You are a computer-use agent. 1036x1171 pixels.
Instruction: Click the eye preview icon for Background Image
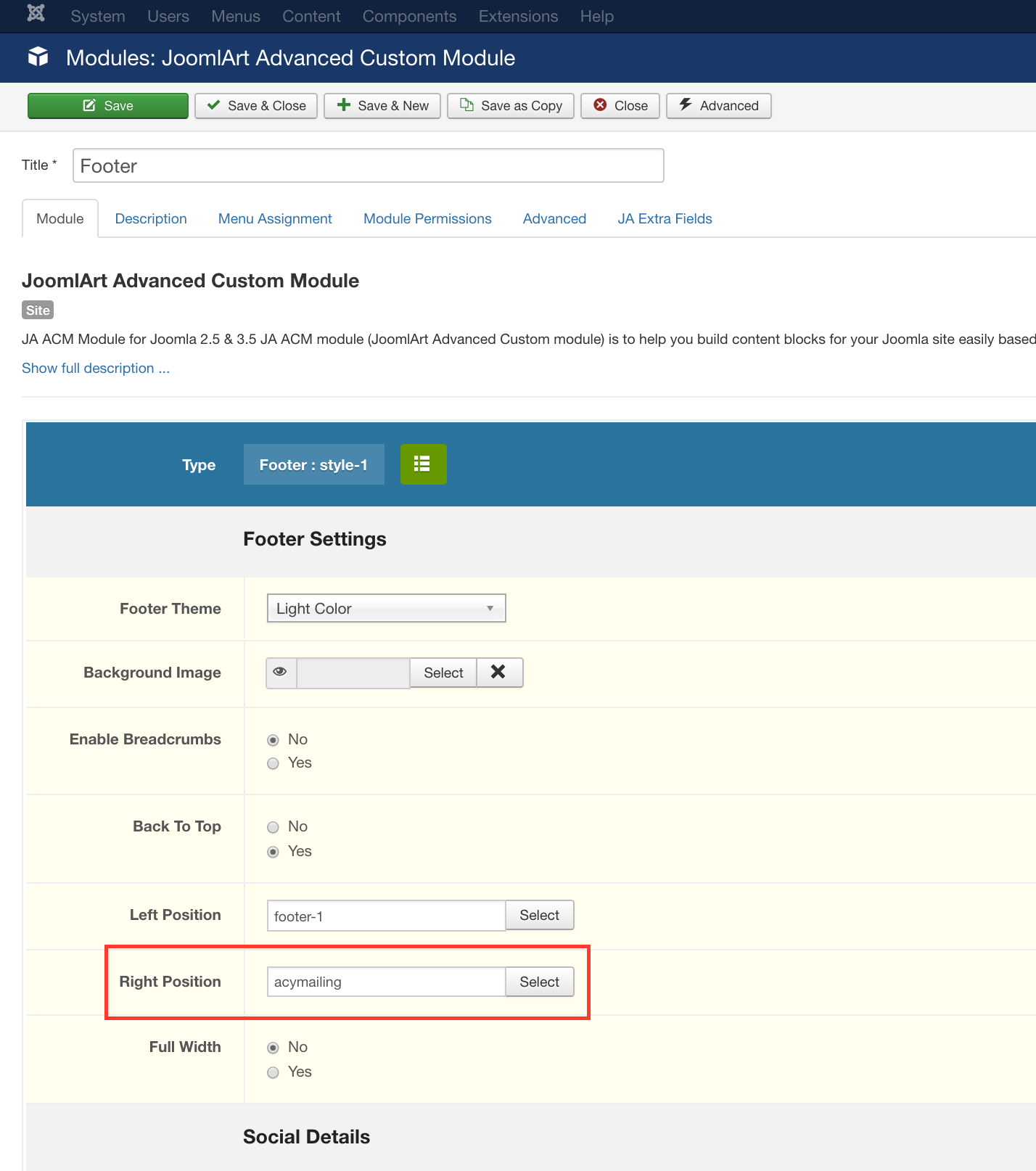pos(281,673)
